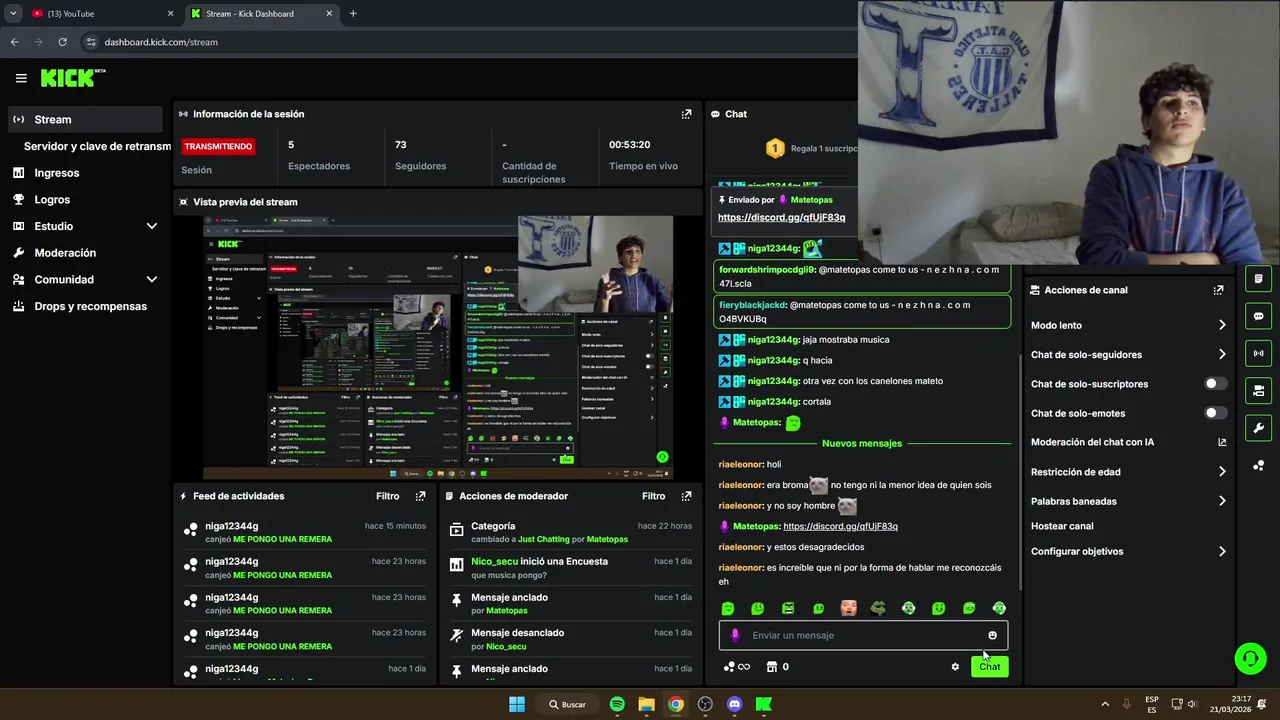This screenshot has width=1280, height=720.
Task: Click the wrench moderator icon in right rail
Action: point(1258,428)
